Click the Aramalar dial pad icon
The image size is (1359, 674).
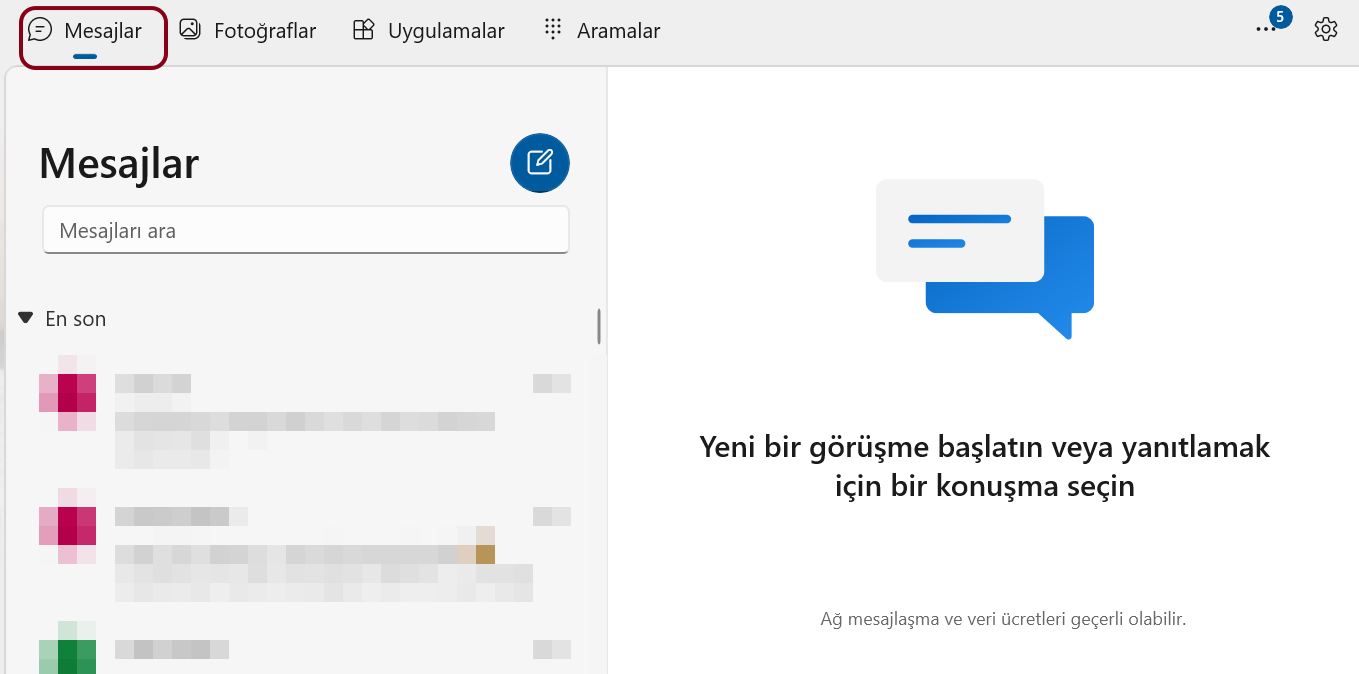tap(552, 30)
